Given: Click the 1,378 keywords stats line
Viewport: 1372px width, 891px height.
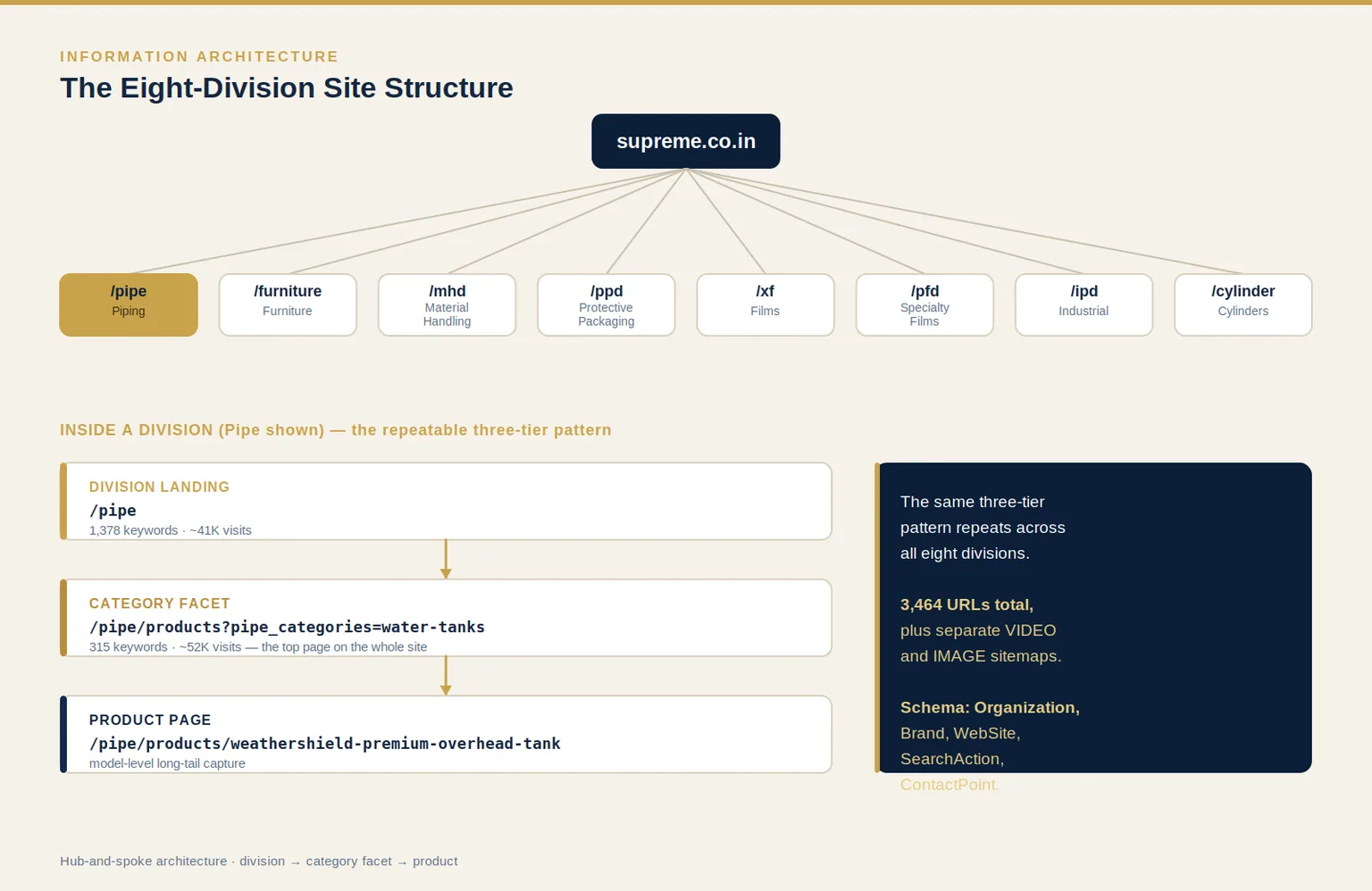Looking at the screenshot, I should tap(171, 530).
